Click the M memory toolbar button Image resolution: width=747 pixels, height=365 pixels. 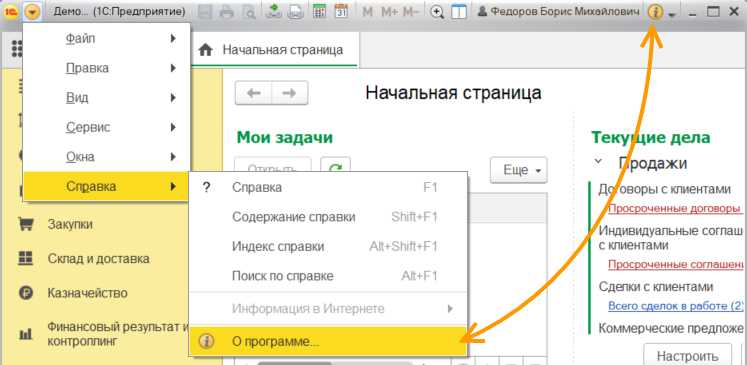(x=367, y=12)
